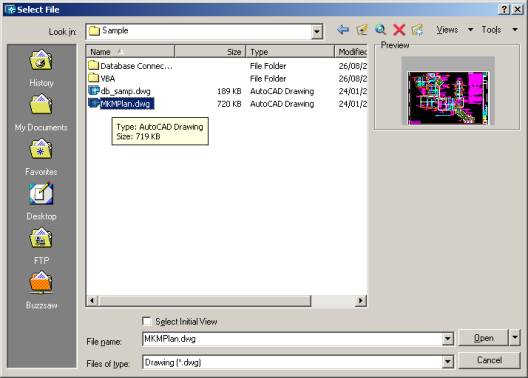Expand the Files of type dropdown
Screen dimensions: 528x378
[447, 362]
